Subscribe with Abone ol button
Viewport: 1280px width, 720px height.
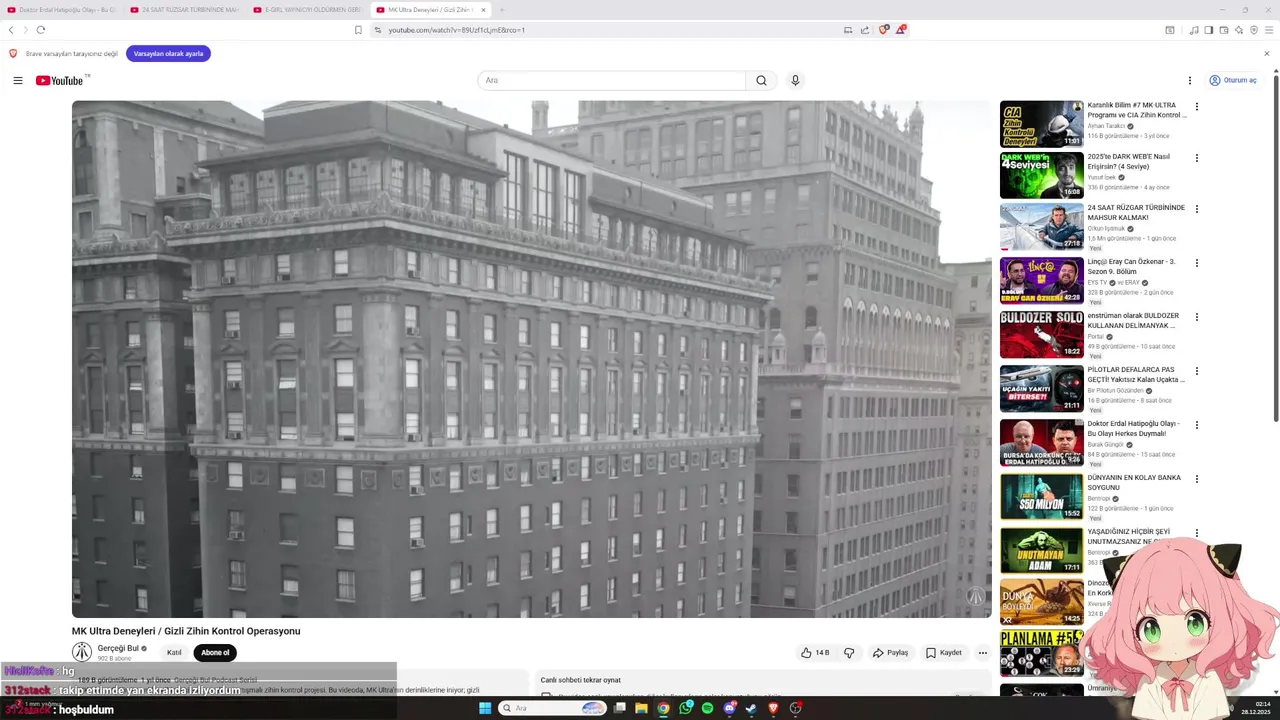[x=215, y=653]
